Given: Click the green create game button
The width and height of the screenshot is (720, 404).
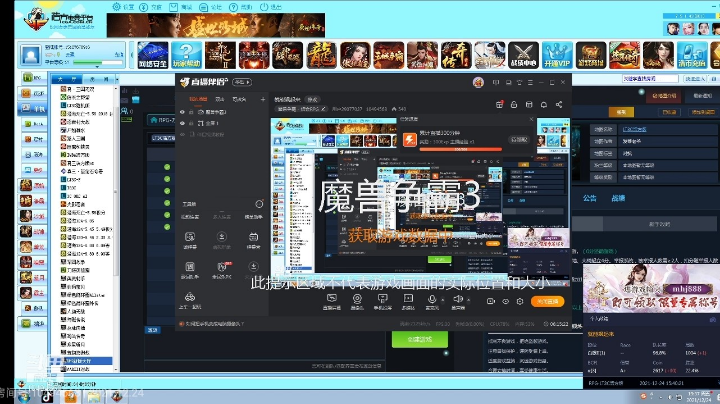Looking at the screenshot, I should [x=419, y=339].
